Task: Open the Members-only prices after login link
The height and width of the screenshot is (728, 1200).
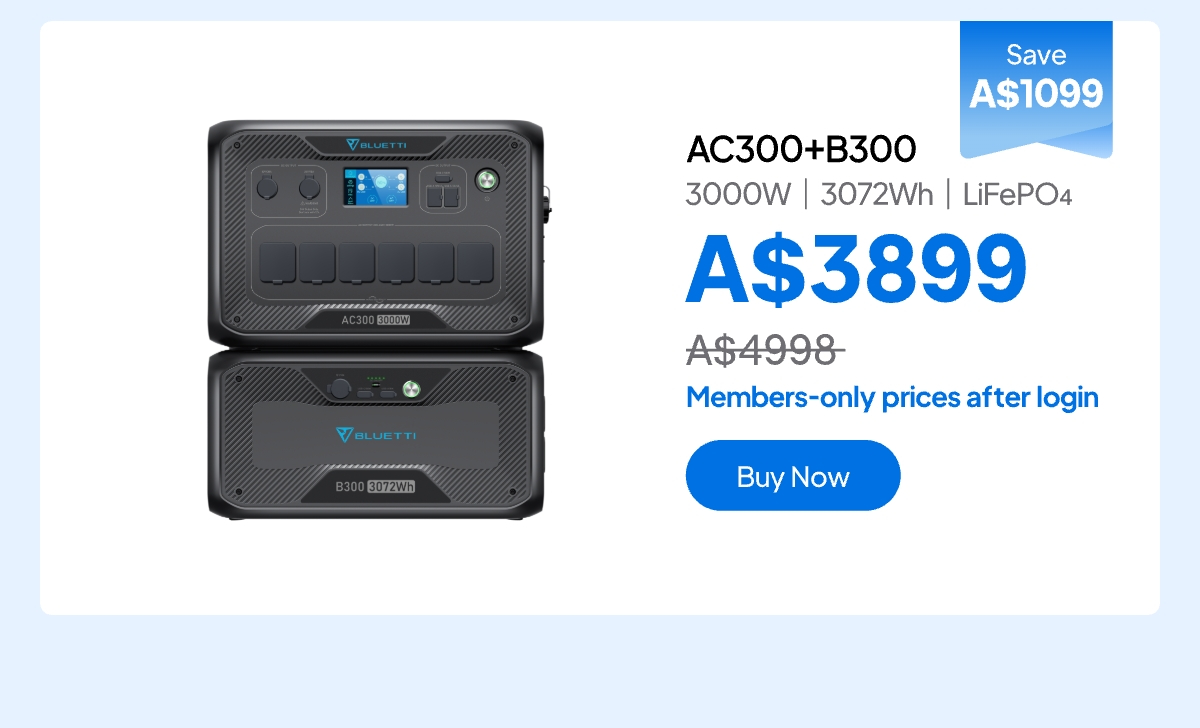Action: click(892, 397)
